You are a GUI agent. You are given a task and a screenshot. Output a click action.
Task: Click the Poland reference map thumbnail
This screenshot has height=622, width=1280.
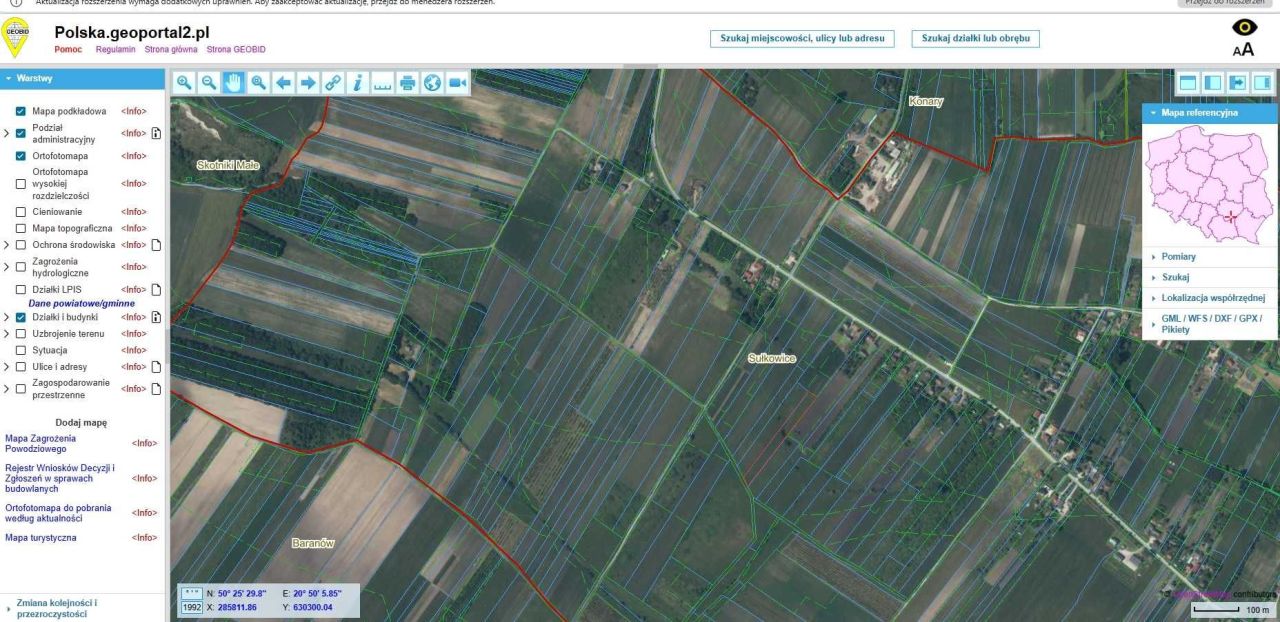pyautogui.click(x=1210, y=185)
